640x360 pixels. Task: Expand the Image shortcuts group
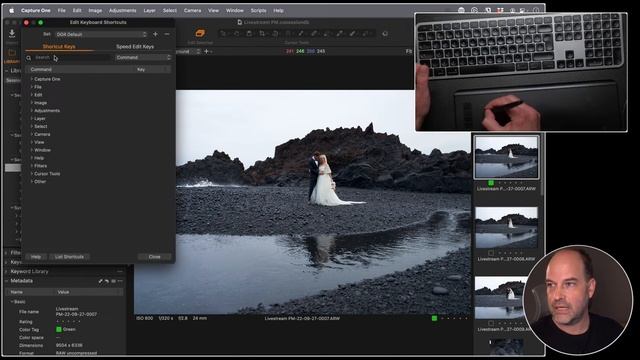tap(32, 103)
